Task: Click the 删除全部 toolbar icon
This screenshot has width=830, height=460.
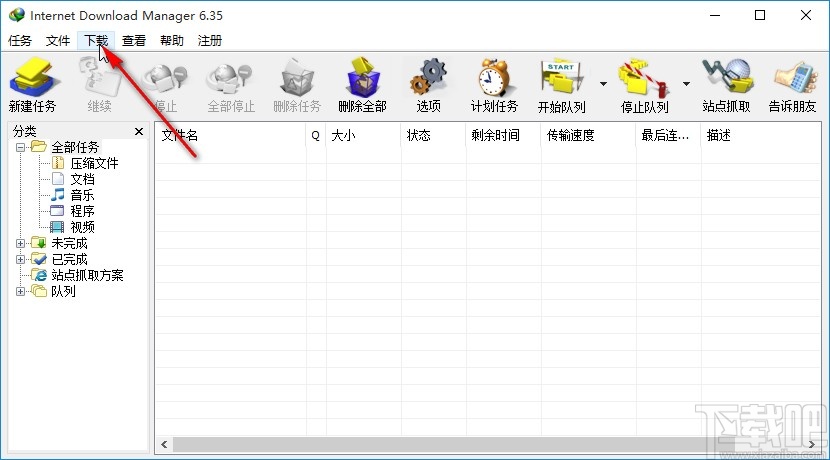Action: tap(363, 85)
